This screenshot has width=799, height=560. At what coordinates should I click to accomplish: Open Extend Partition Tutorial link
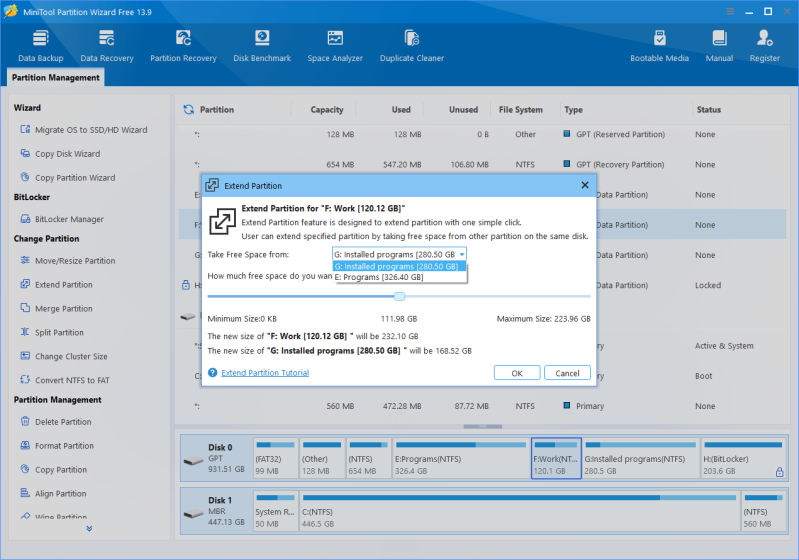(265, 373)
